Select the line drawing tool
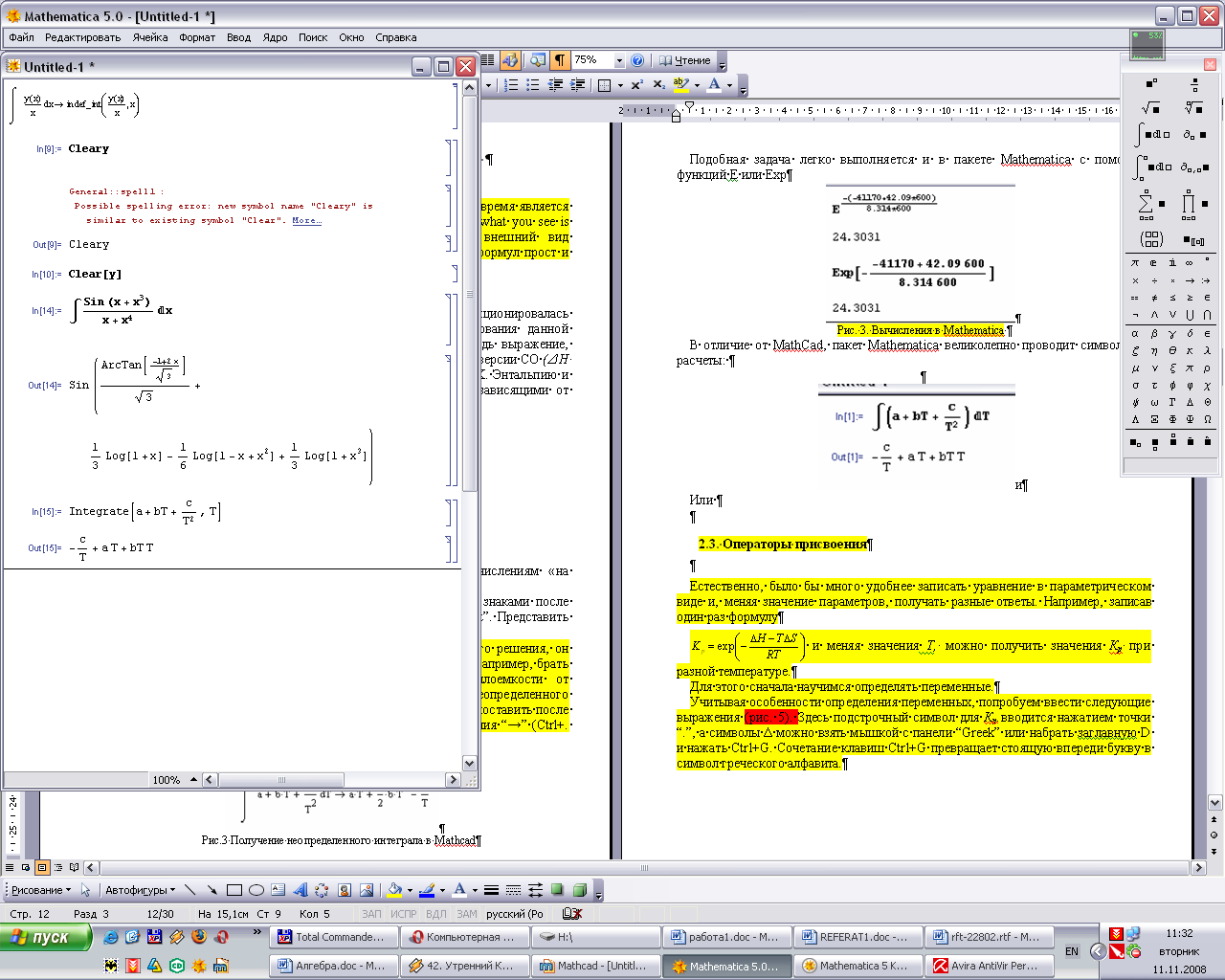 tap(190, 890)
